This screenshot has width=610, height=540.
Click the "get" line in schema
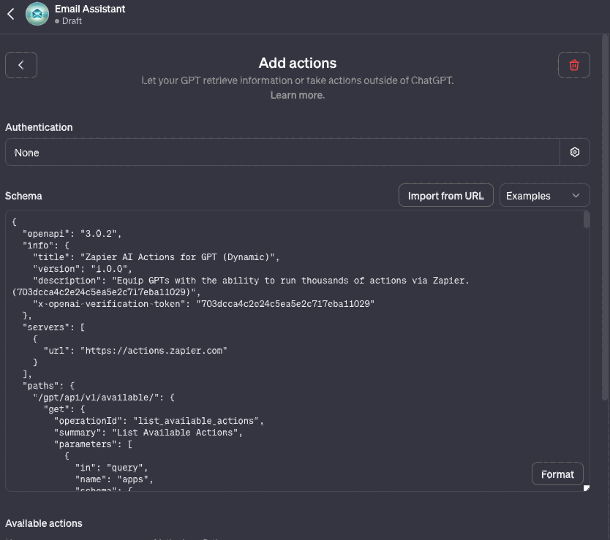pos(64,409)
